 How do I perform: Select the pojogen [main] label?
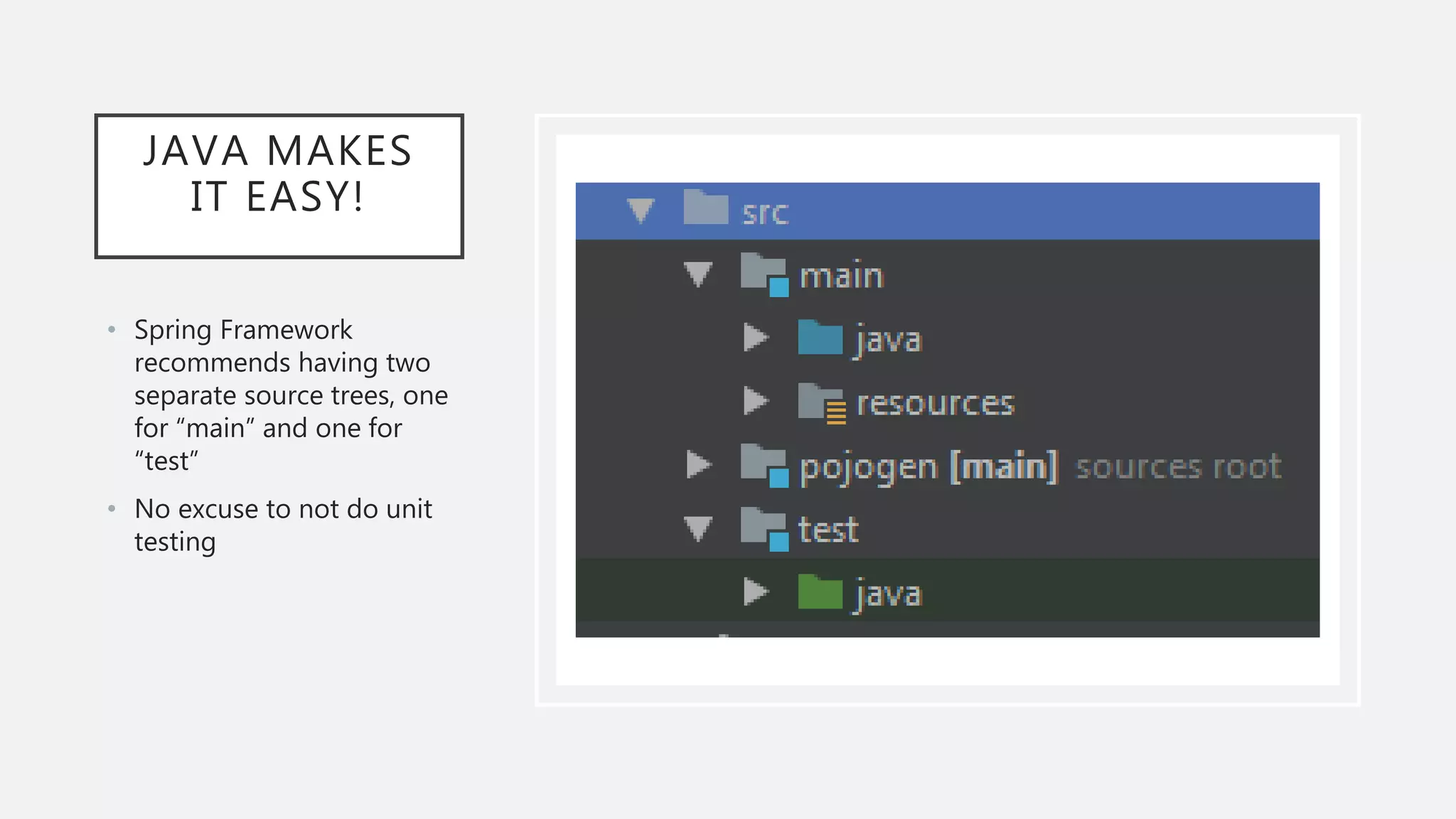tap(928, 467)
